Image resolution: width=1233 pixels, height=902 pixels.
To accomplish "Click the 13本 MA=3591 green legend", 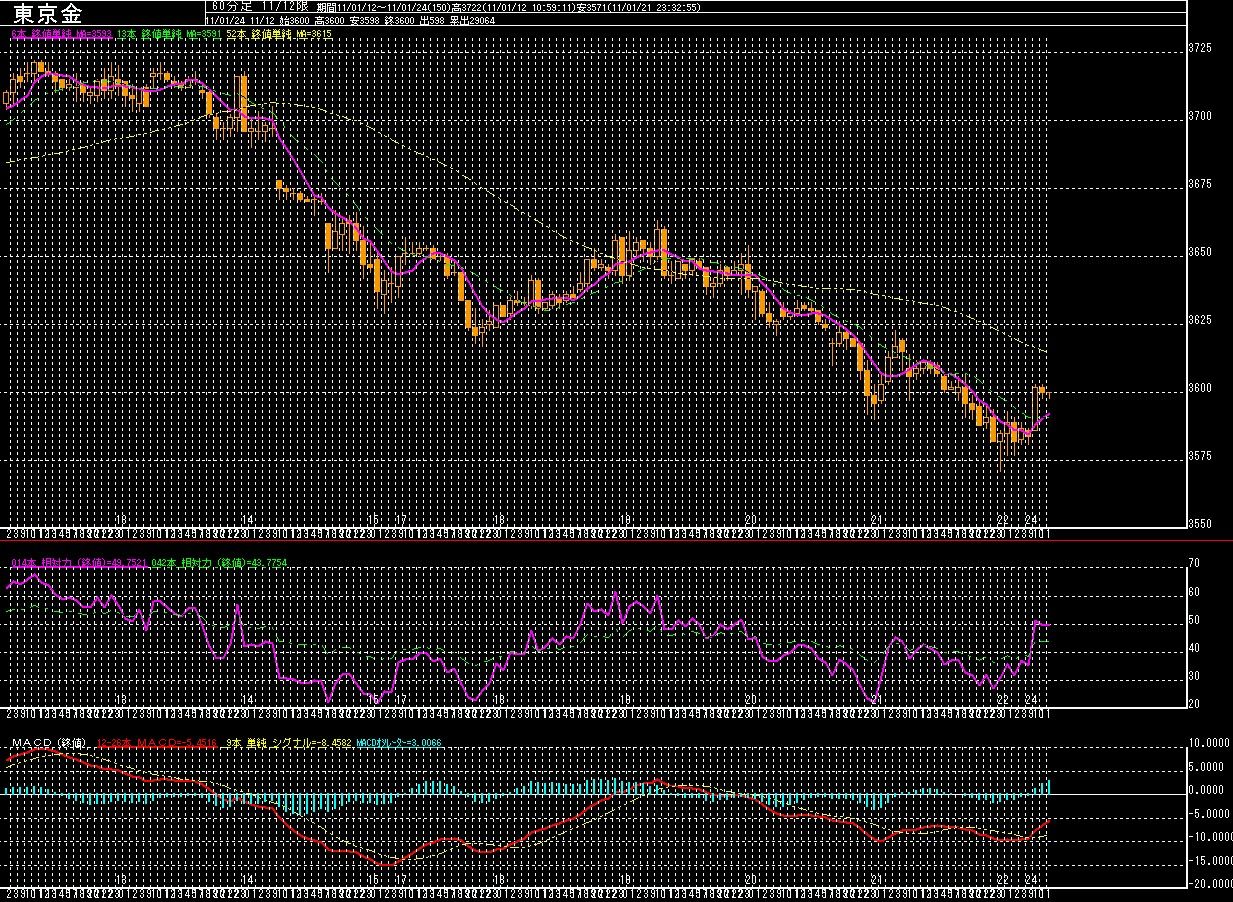I will (168, 34).
